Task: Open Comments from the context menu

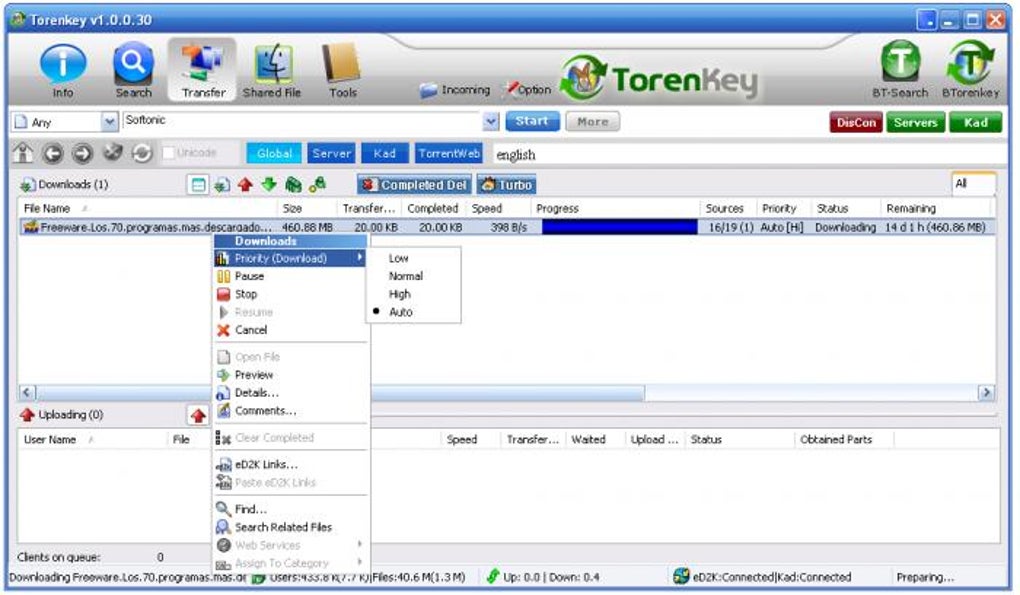Action: coord(290,411)
